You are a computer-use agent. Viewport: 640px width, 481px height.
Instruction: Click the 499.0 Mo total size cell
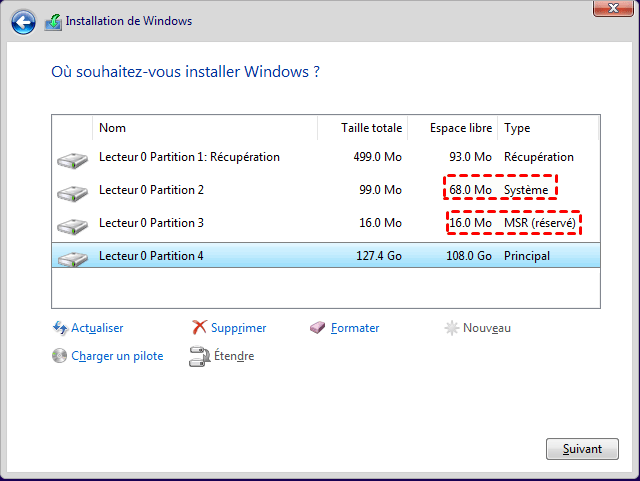378,157
